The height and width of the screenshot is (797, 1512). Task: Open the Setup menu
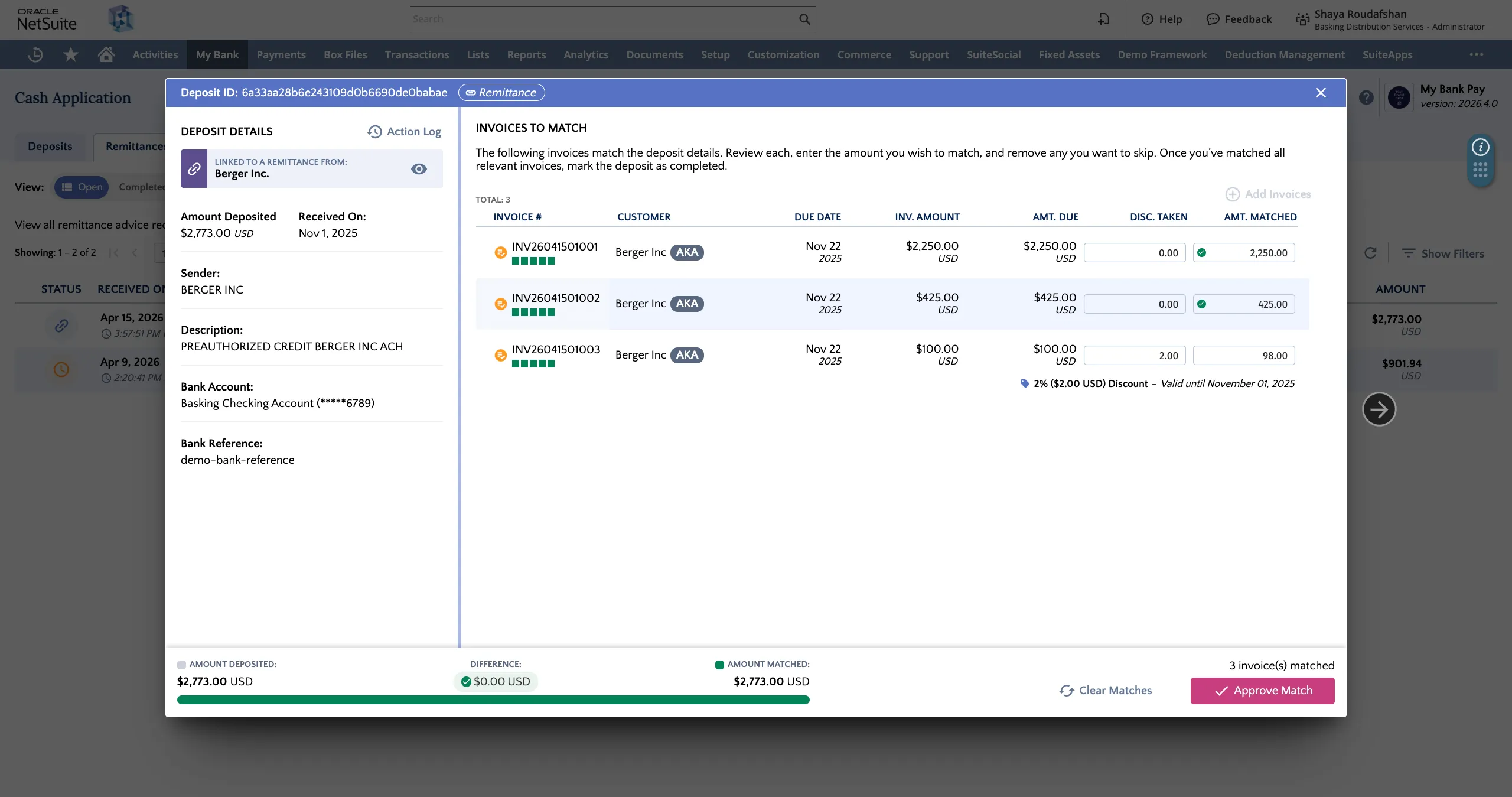[715, 54]
